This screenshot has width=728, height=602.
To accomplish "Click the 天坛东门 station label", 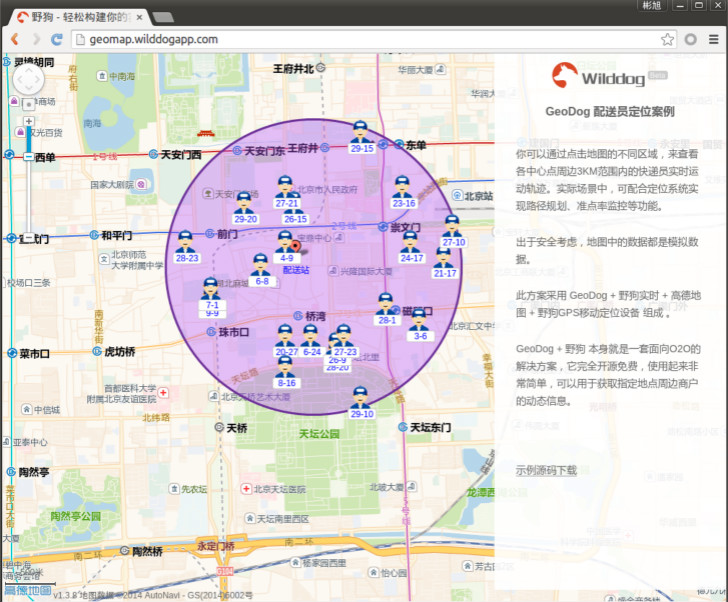I will click(x=430, y=427).
